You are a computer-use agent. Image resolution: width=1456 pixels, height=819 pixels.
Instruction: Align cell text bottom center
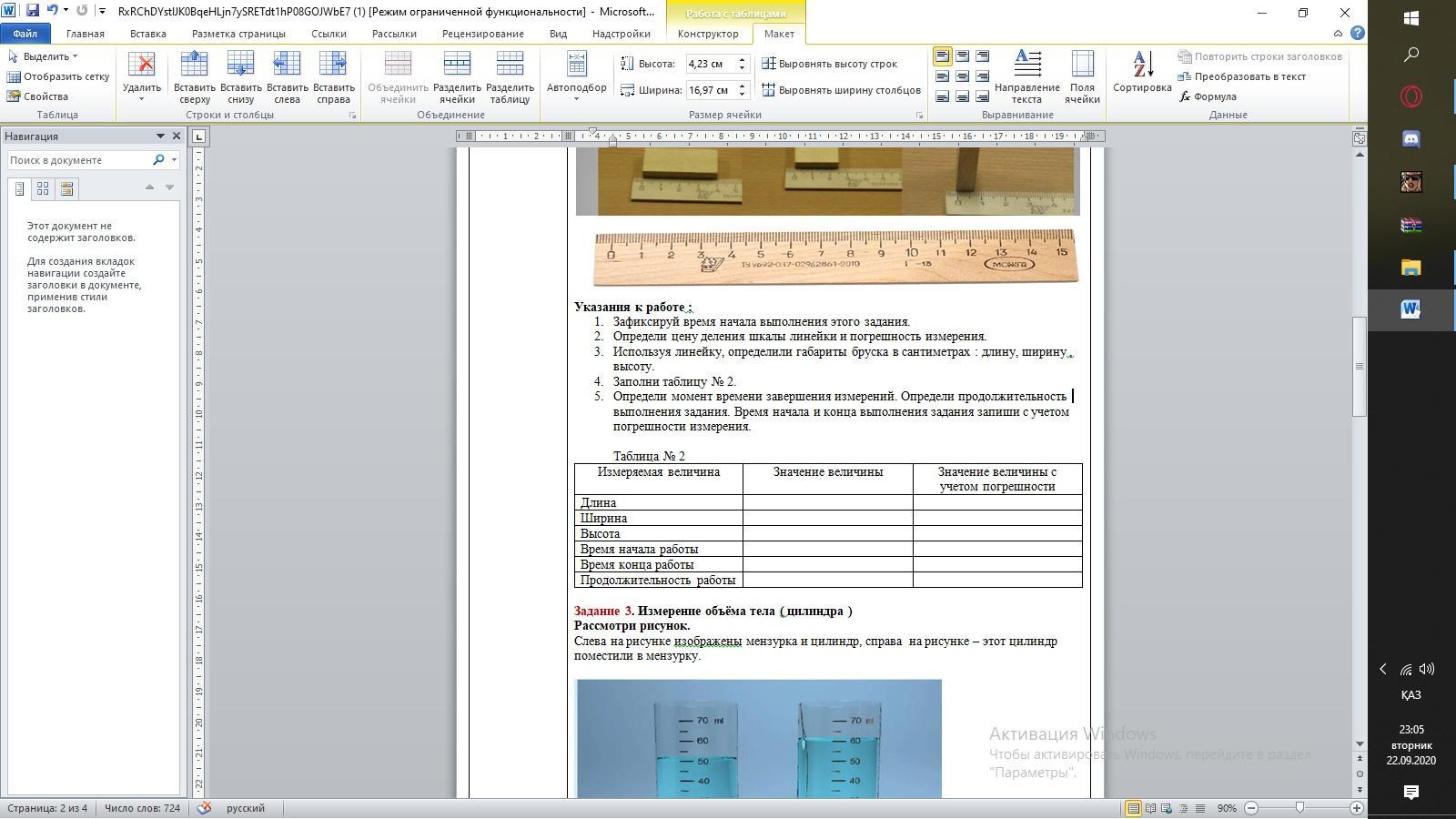point(962,96)
